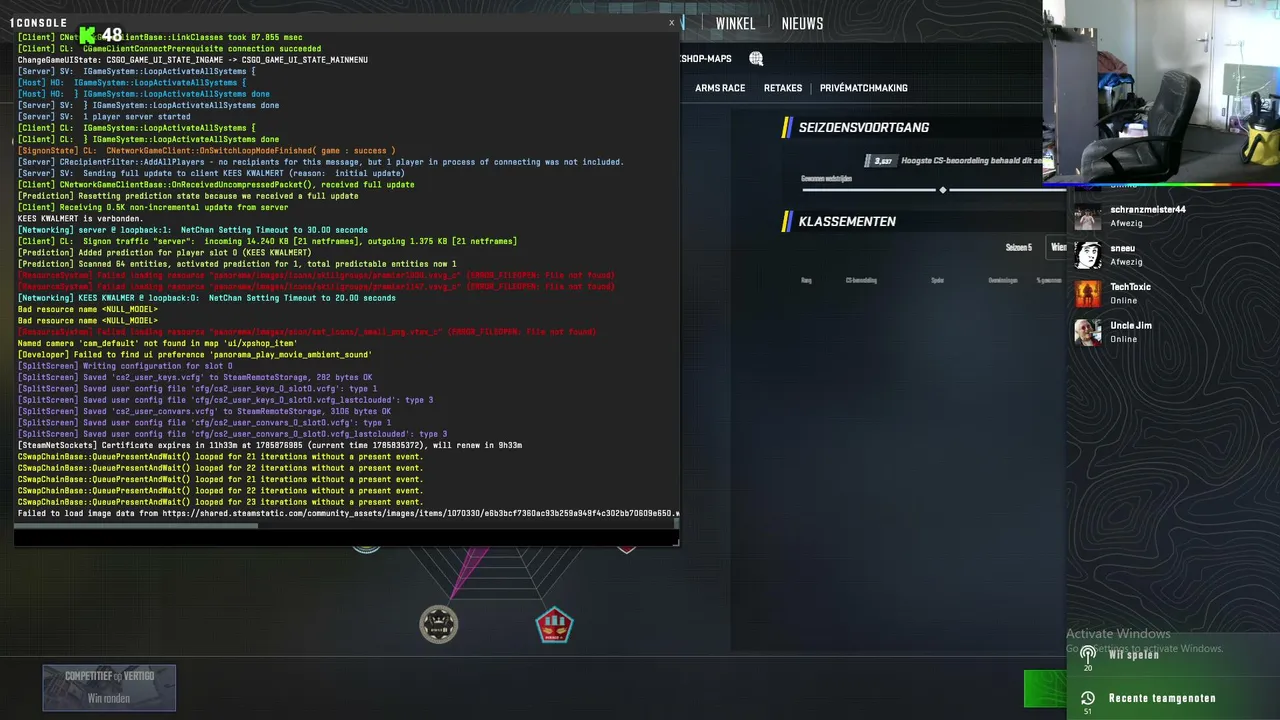
Task: Click the name TechToxic in friends list
Action: click(1130, 287)
